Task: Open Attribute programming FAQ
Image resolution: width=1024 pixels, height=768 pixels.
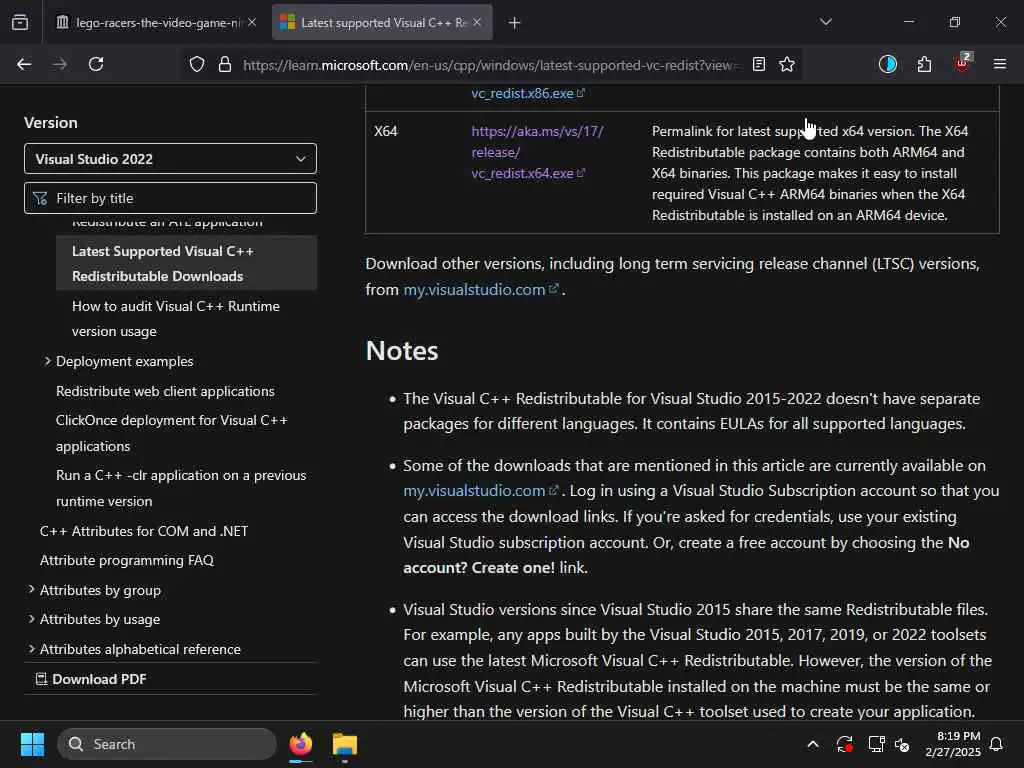Action: click(x=127, y=560)
